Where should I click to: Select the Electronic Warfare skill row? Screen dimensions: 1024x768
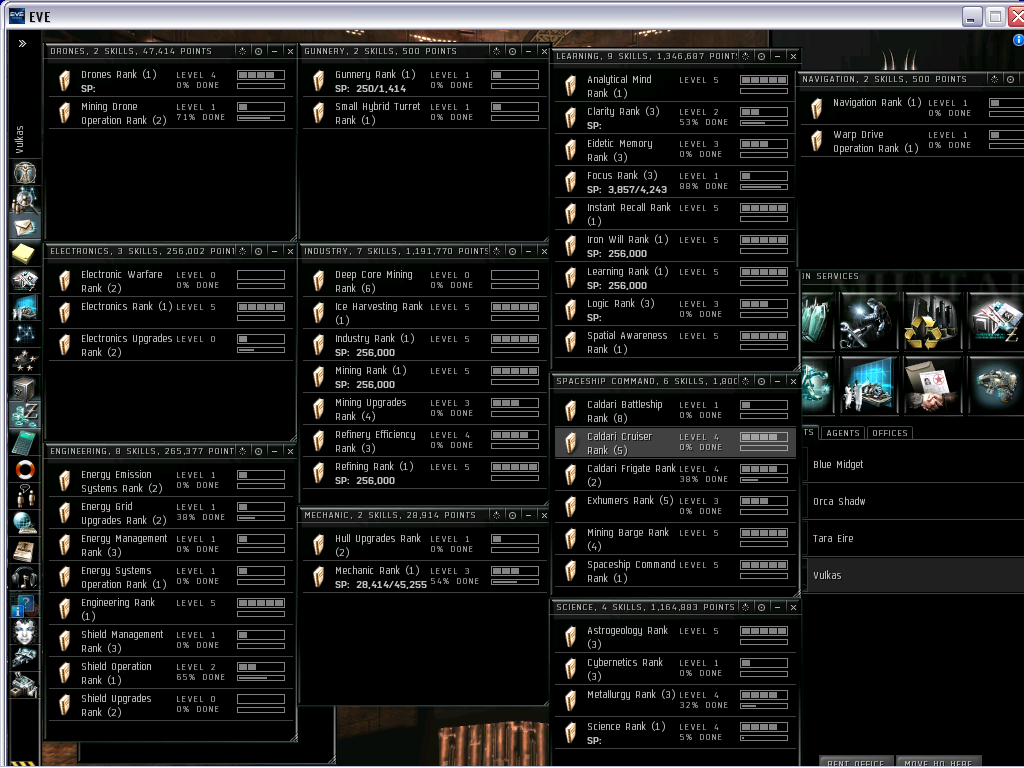click(170, 281)
